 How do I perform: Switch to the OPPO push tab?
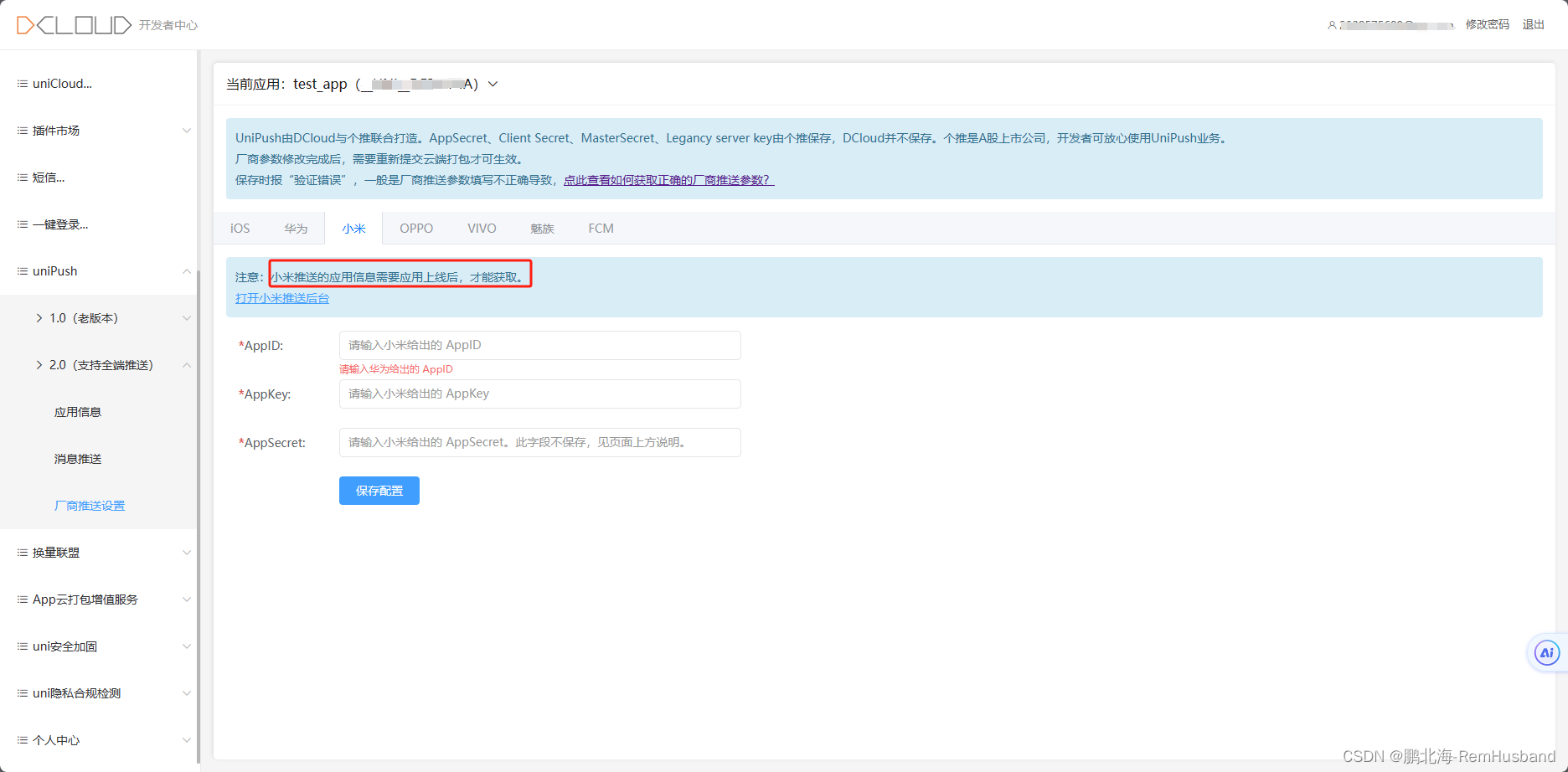(x=416, y=228)
